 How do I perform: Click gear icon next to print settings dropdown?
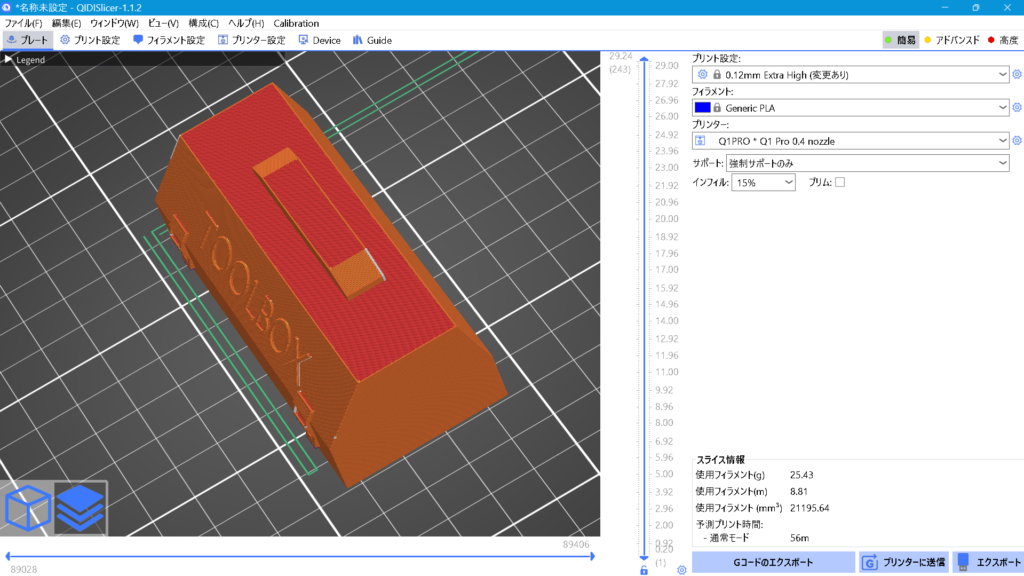click(1017, 74)
